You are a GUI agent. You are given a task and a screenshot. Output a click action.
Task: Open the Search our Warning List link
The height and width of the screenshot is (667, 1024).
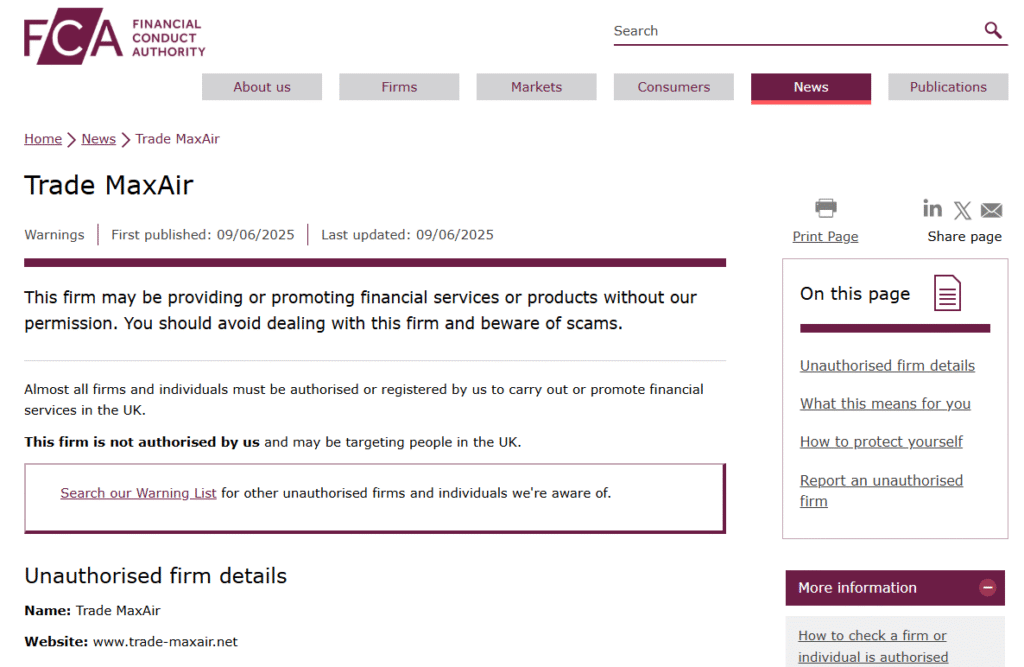tap(138, 493)
